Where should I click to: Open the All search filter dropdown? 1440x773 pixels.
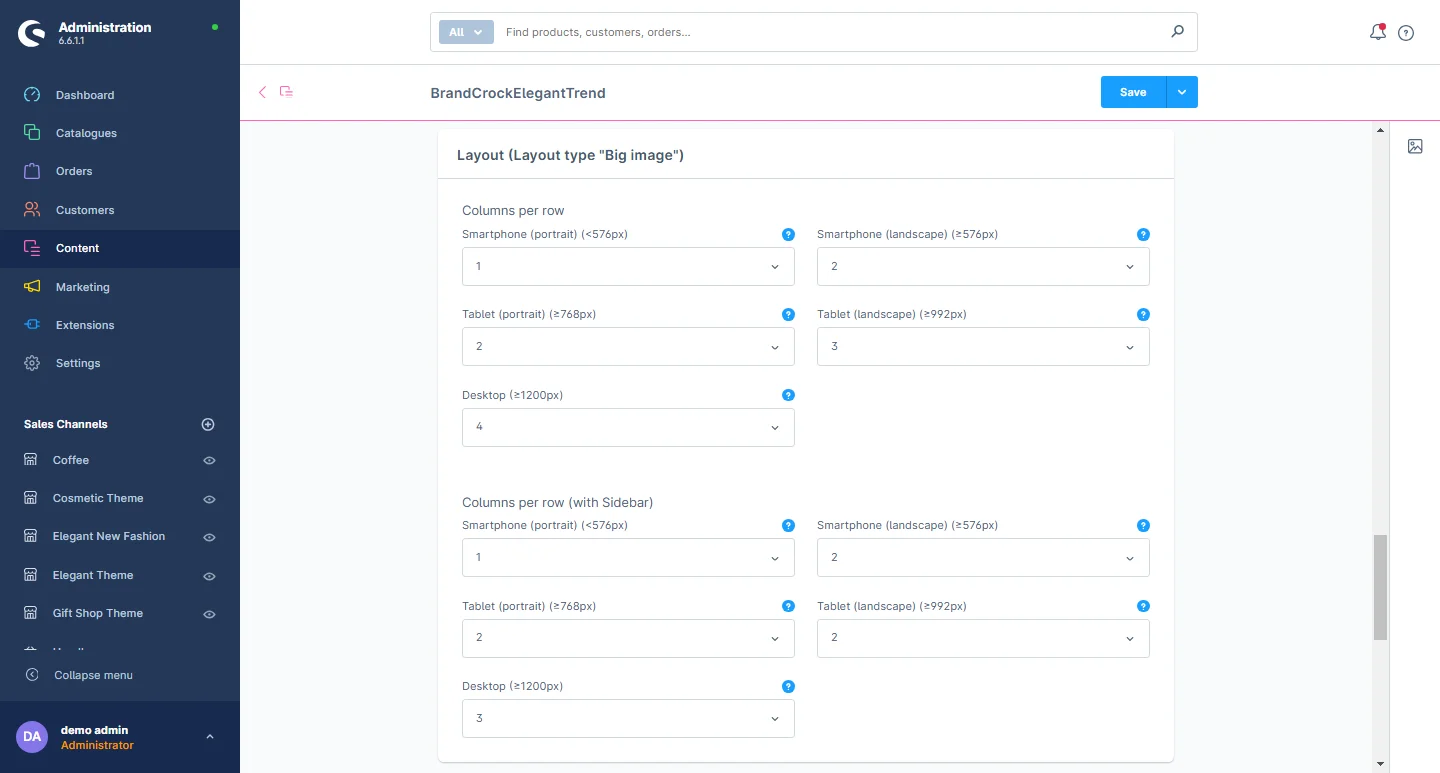[x=466, y=32]
